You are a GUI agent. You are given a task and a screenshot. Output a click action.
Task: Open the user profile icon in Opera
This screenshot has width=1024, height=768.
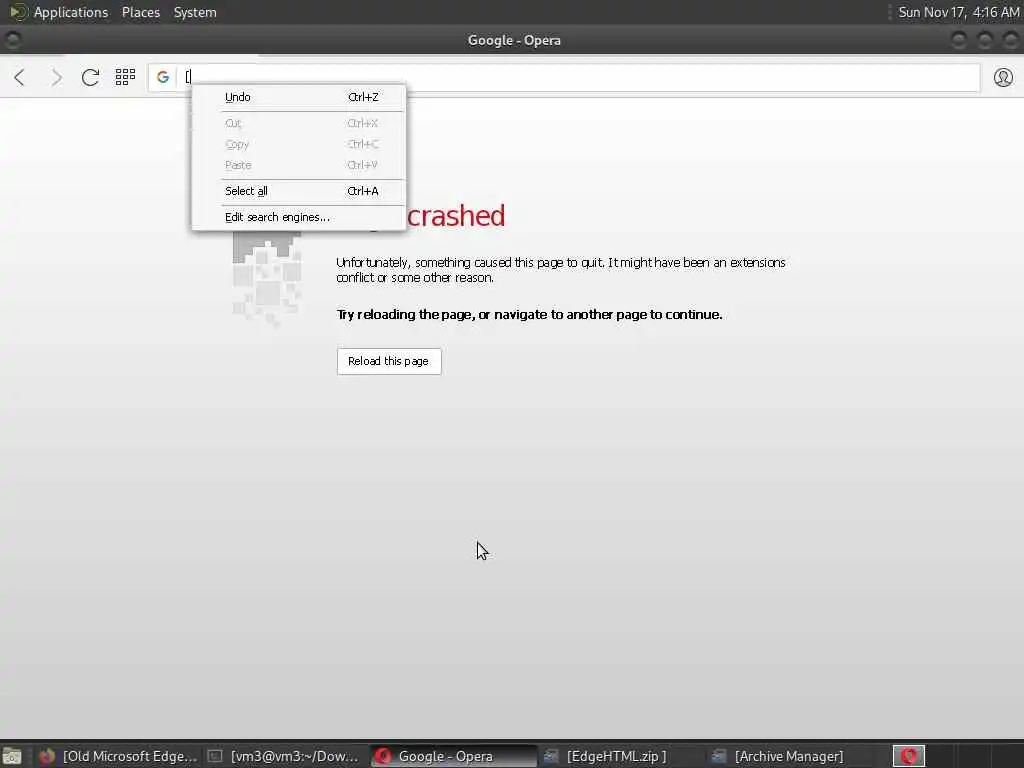pyautogui.click(x=1003, y=77)
